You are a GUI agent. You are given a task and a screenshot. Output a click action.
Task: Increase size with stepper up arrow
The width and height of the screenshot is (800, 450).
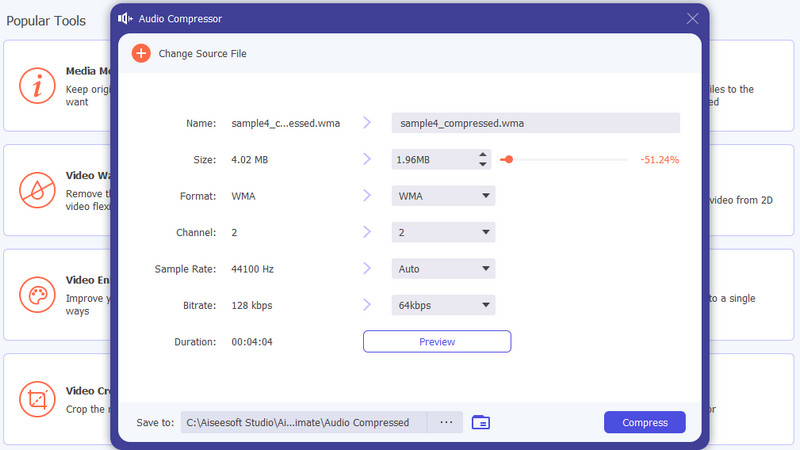(x=484, y=155)
